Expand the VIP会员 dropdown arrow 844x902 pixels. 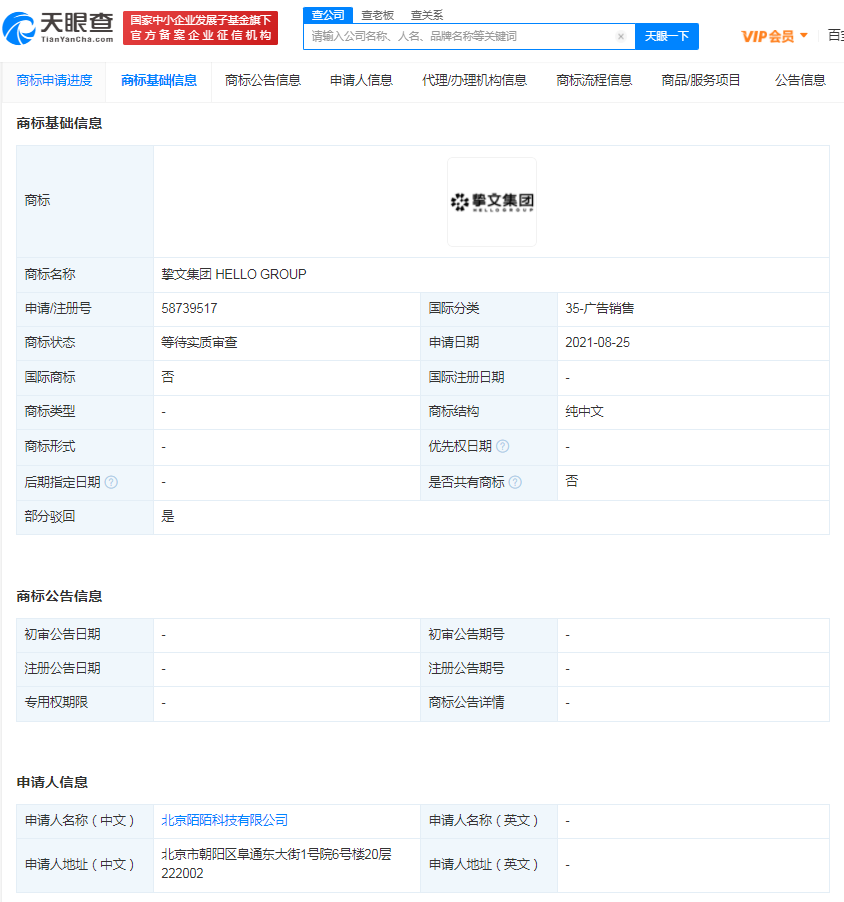[804, 36]
